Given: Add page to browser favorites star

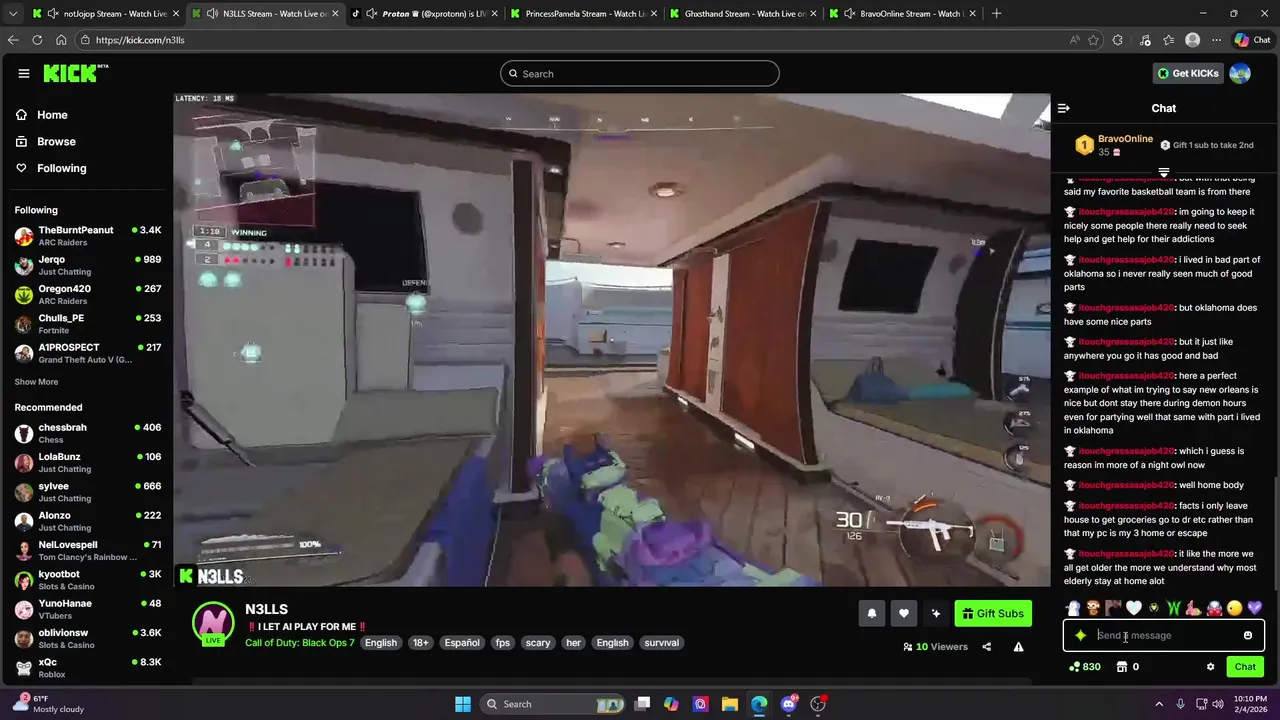Looking at the screenshot, I should [x=1094, y=40].
